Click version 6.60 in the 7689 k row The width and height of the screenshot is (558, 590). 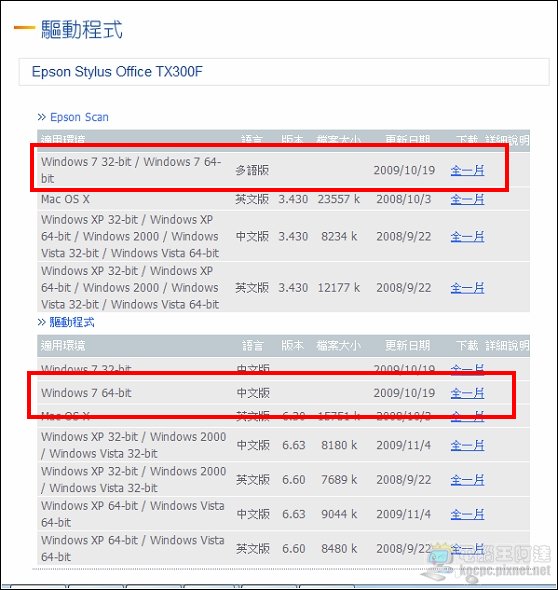tap(293, 480)
